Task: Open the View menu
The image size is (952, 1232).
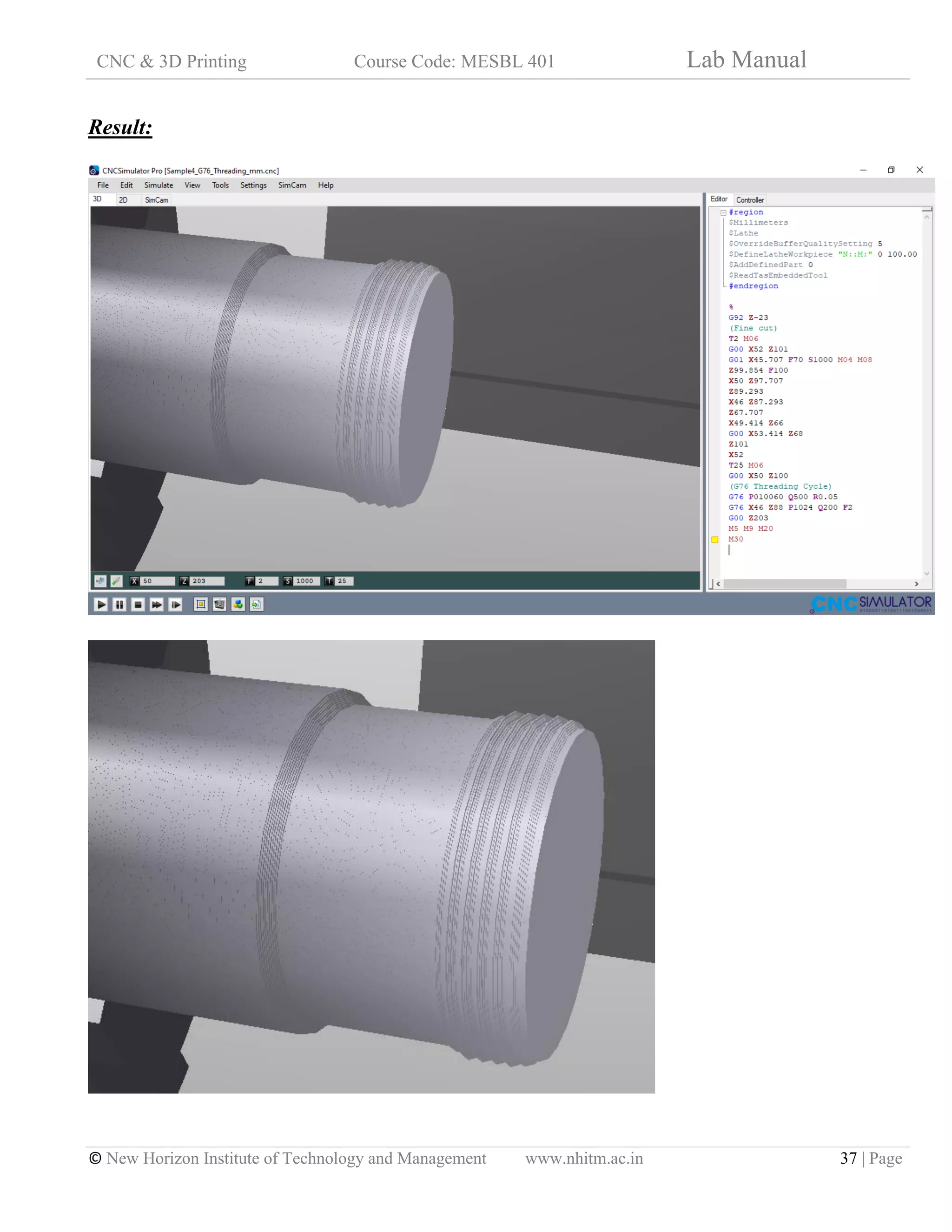Action: tap(192, 185)
